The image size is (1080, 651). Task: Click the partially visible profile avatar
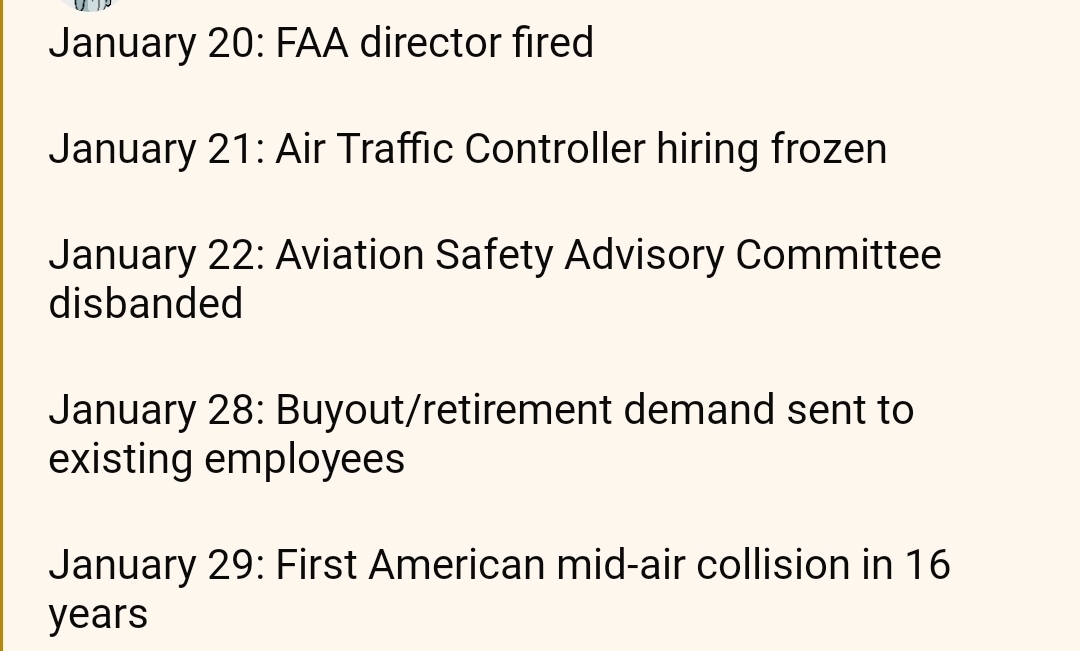point(90,4)
